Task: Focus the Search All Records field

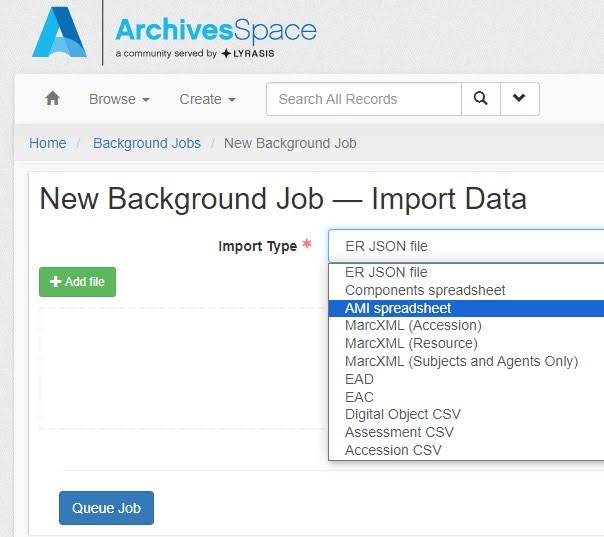Action: click(363, 99)
